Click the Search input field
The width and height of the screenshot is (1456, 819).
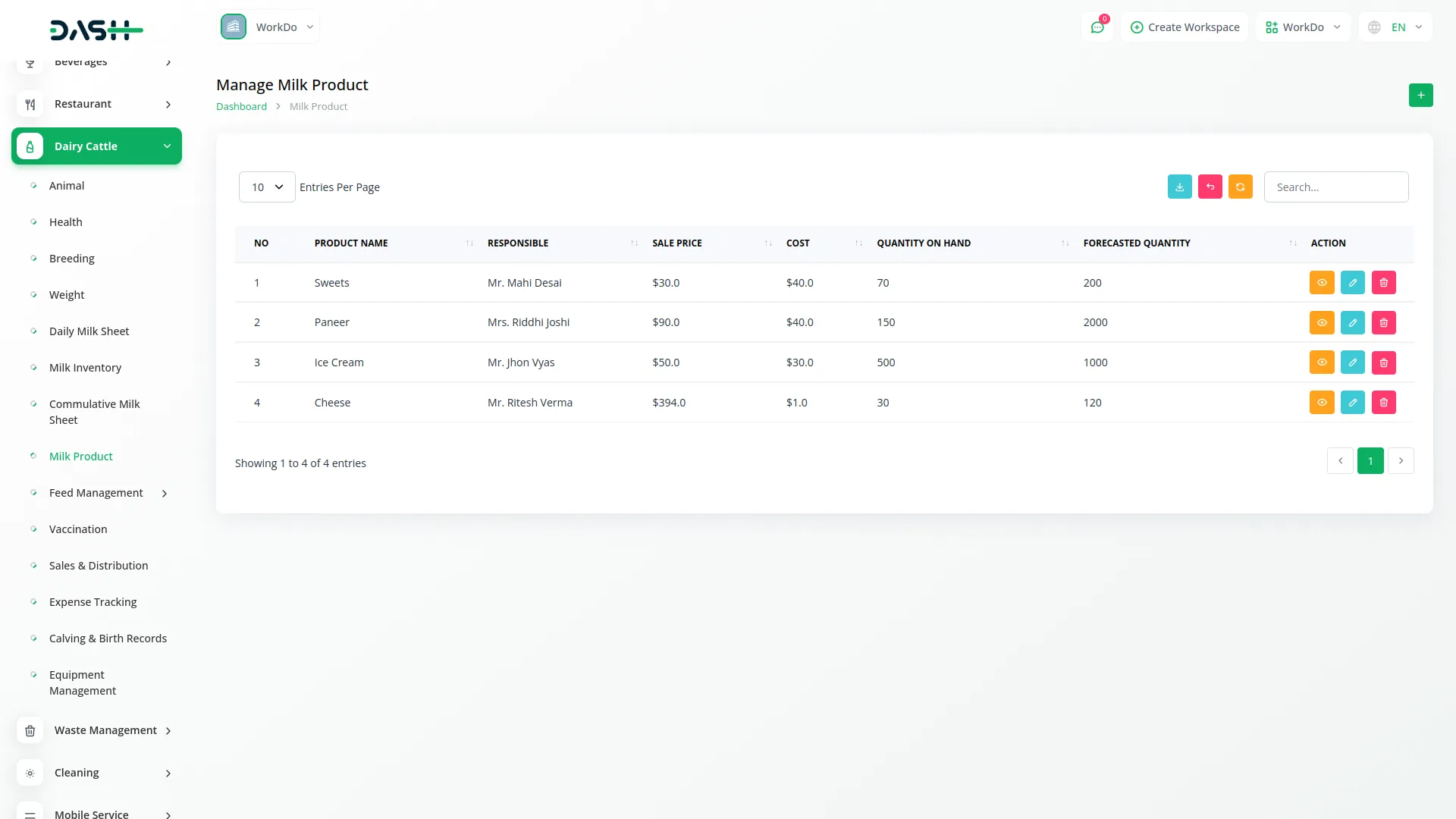coord(1335,187)
